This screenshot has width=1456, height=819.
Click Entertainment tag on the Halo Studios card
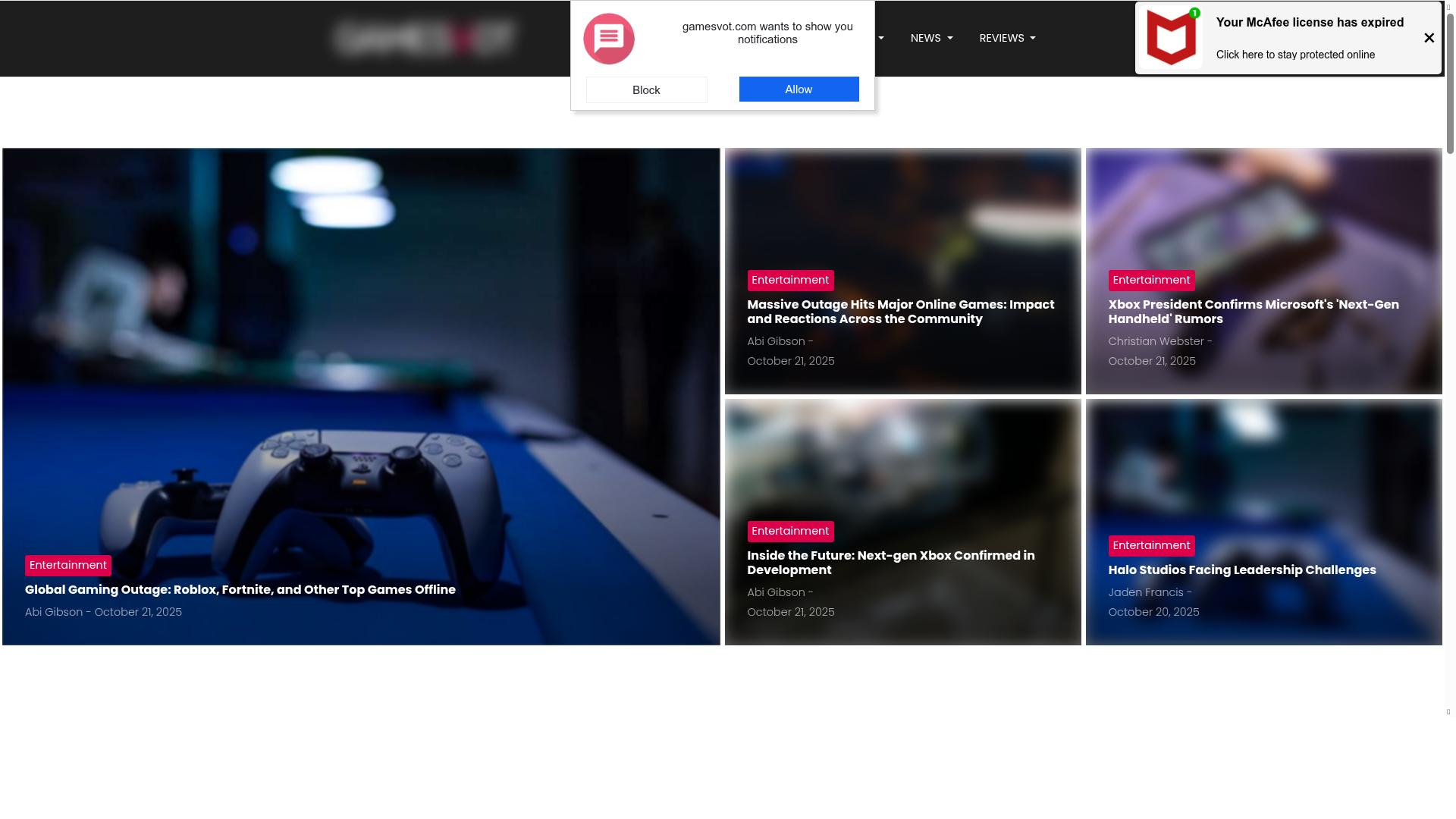coord(1151,546)
